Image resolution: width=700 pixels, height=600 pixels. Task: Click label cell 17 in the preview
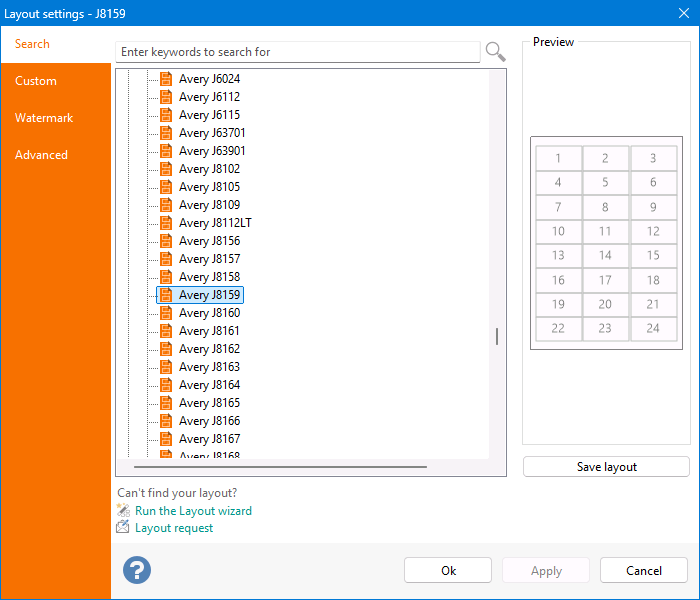(605, 281)
